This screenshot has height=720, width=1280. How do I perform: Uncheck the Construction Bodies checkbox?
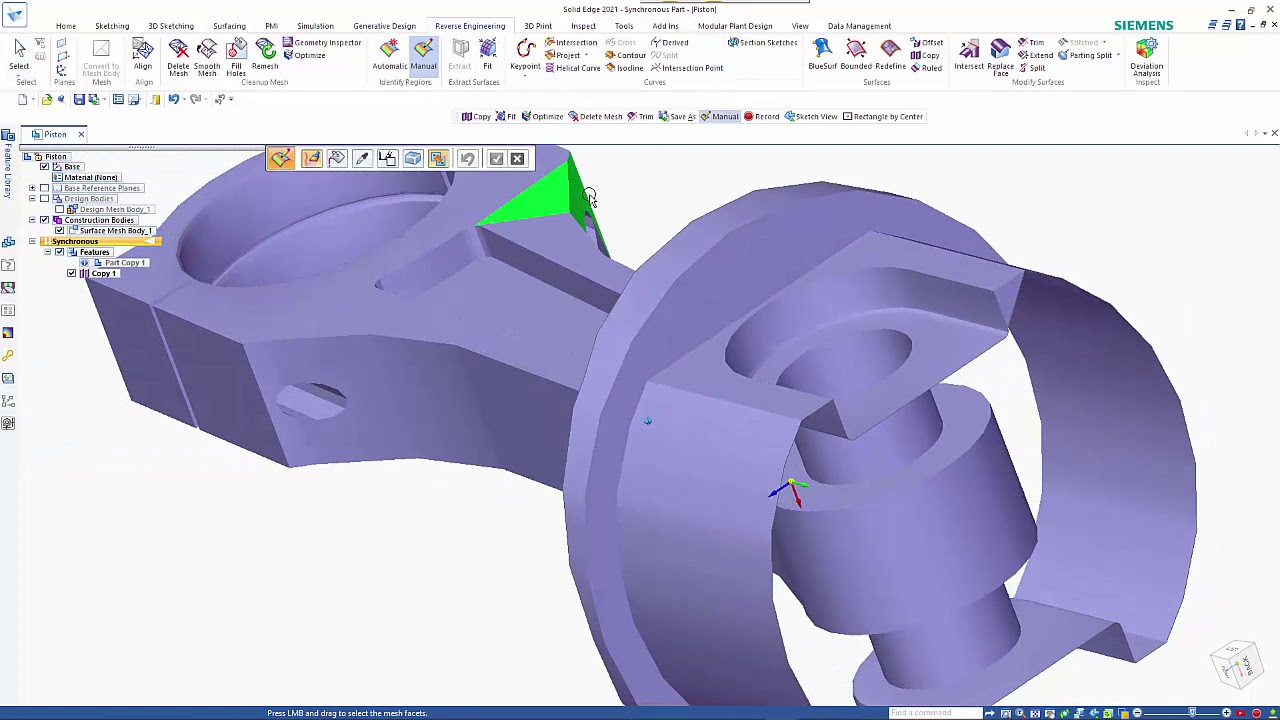pos(44,220)
